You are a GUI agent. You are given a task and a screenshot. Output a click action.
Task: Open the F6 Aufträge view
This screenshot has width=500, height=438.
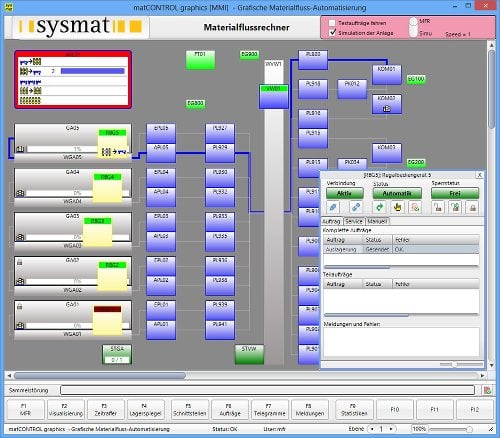(230, 410)
